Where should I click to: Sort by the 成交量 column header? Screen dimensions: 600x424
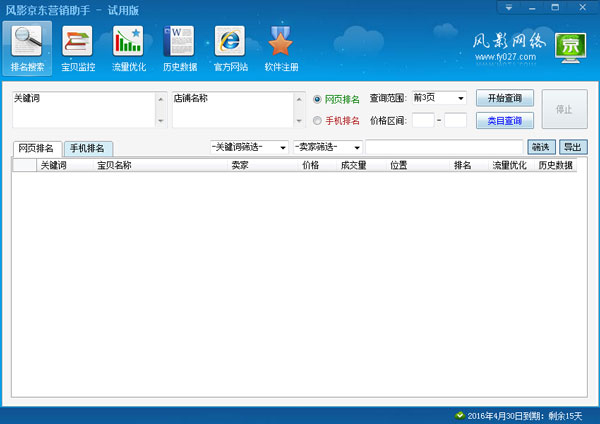click(362, 165)
